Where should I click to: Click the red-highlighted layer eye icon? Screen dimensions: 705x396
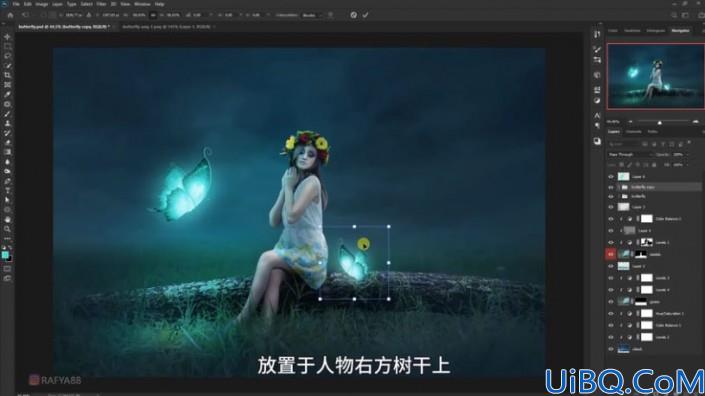pos(611,254)
